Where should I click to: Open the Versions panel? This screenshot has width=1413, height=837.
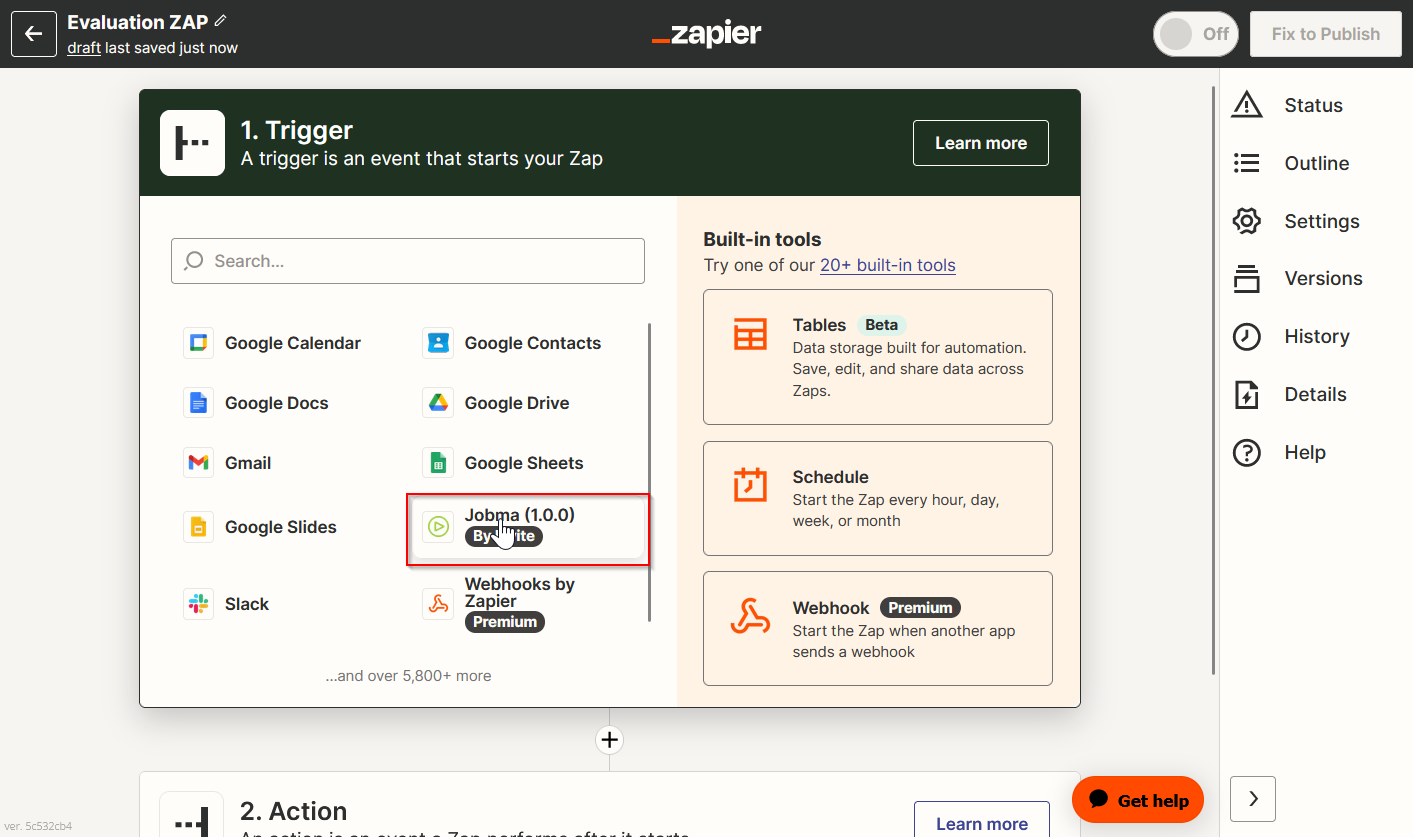(1299, 278)
